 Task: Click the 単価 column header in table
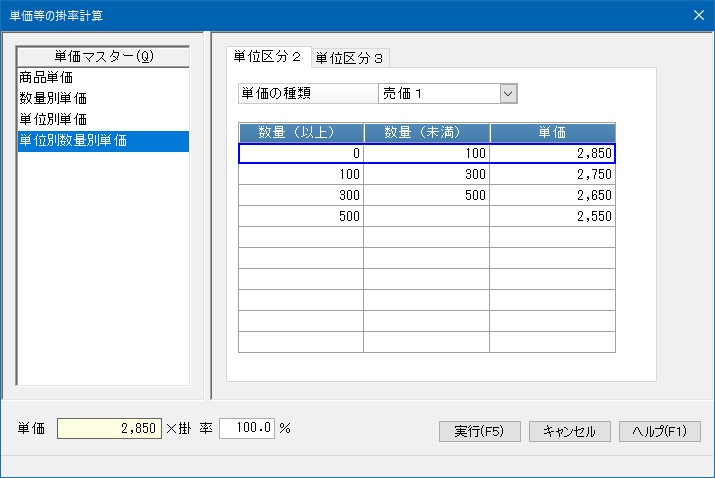pyautogui.click(x=552, y=132)
